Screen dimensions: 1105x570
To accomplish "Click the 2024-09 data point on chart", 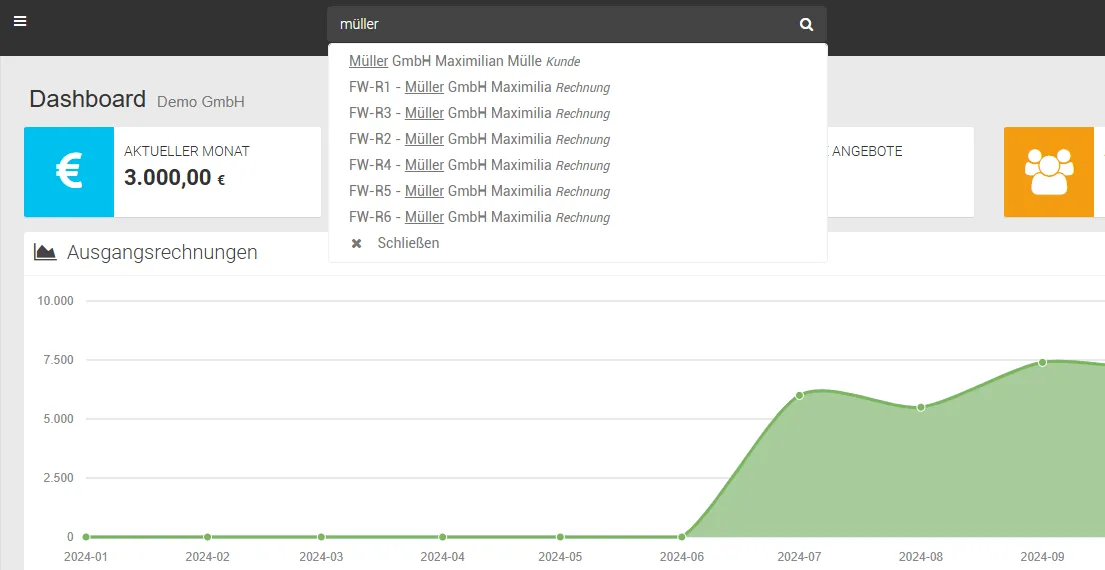I will pyautogui.click(x=1042, y=362).
